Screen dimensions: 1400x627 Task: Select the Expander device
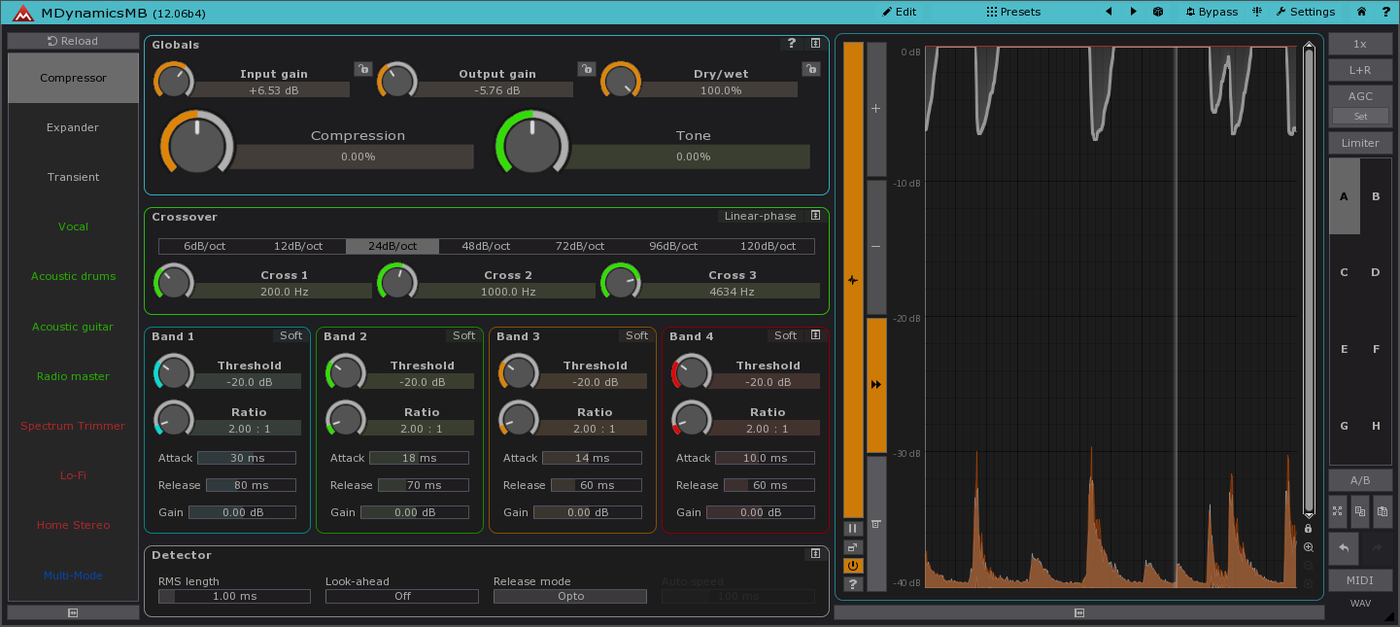point(73,127)
